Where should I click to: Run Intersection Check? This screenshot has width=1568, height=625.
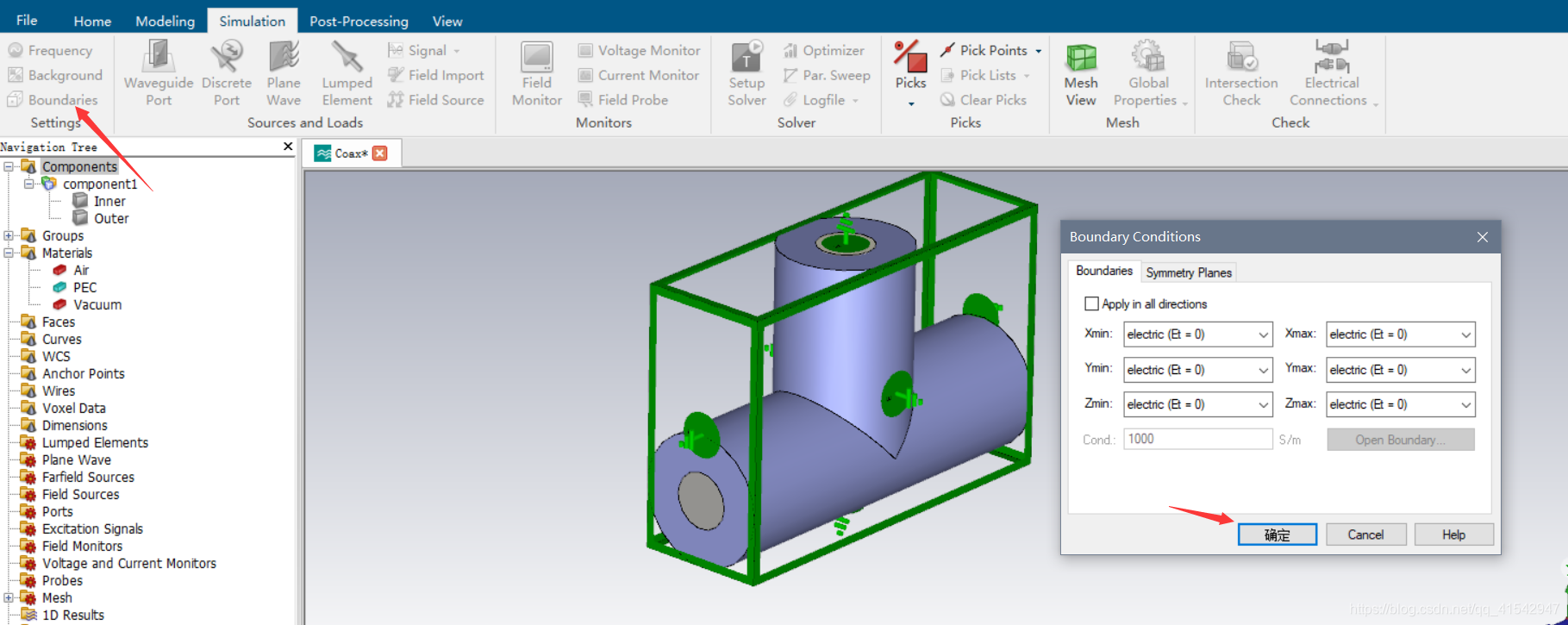pyautogui.click(x=1241, y=74)
